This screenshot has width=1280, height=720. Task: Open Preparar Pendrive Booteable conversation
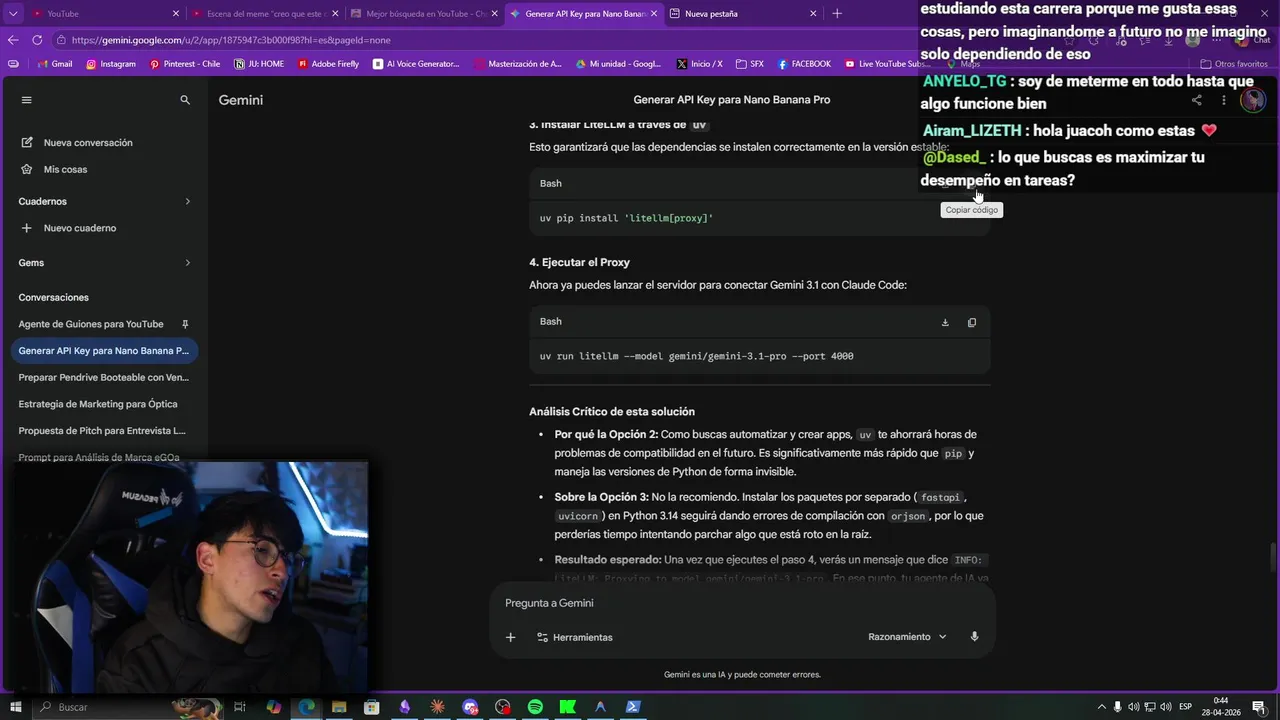tap(104, 378)
